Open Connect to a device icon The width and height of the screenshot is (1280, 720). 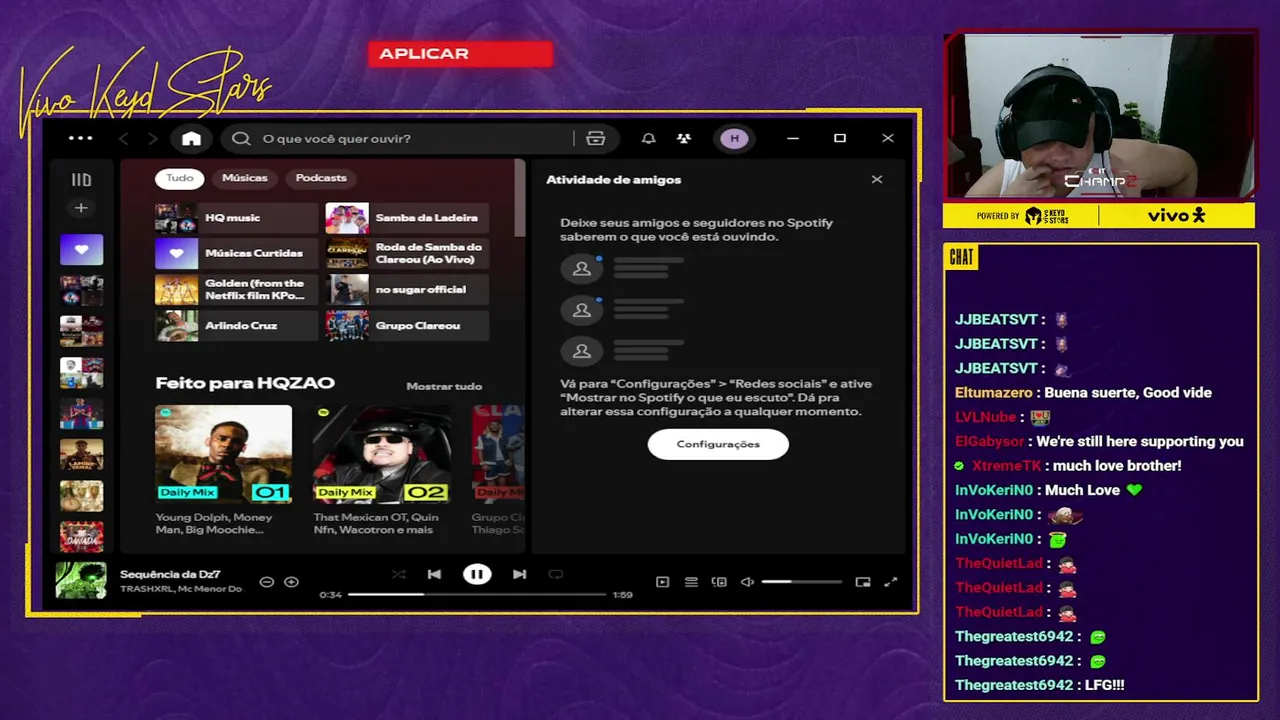click(x=719, y=582)
